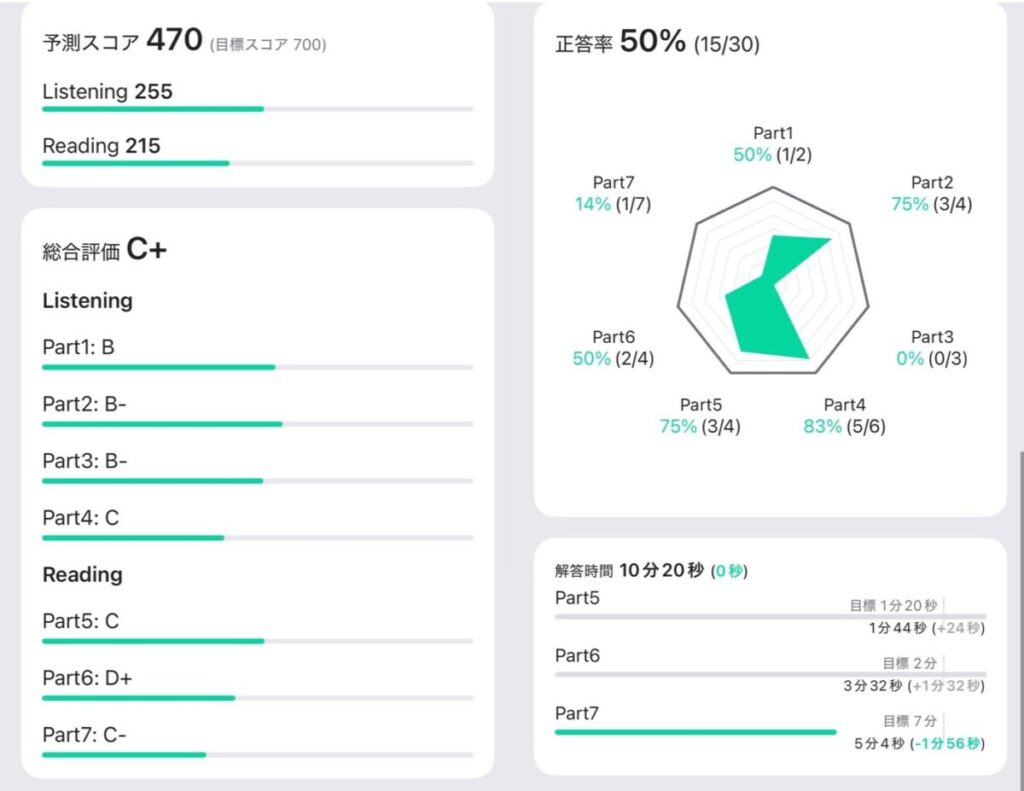Click the Part3 0% radar label
Image resolution: width=1024 pixels, height=791 pixels.
931,348
